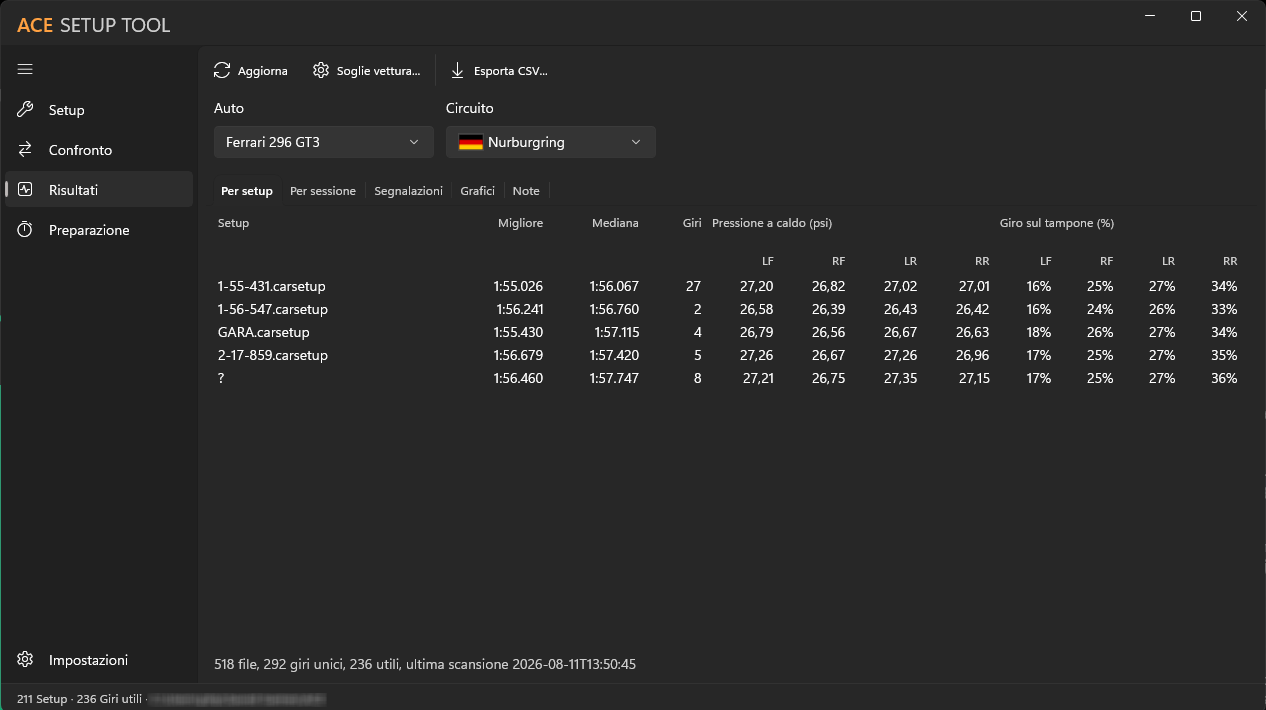Open the Preparazione page label

pyautogui.click(x=89, y=230)
